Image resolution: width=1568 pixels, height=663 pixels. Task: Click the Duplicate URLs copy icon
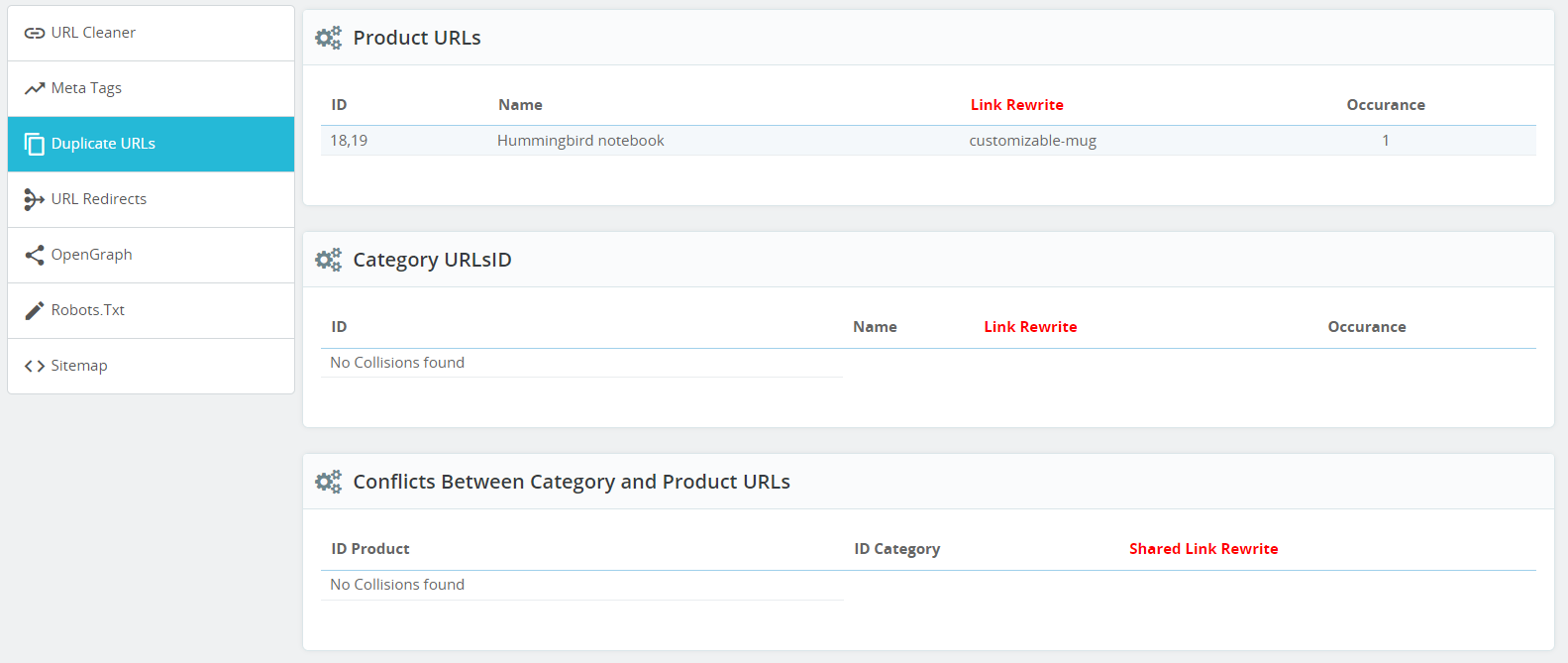[x=35, y=144]
